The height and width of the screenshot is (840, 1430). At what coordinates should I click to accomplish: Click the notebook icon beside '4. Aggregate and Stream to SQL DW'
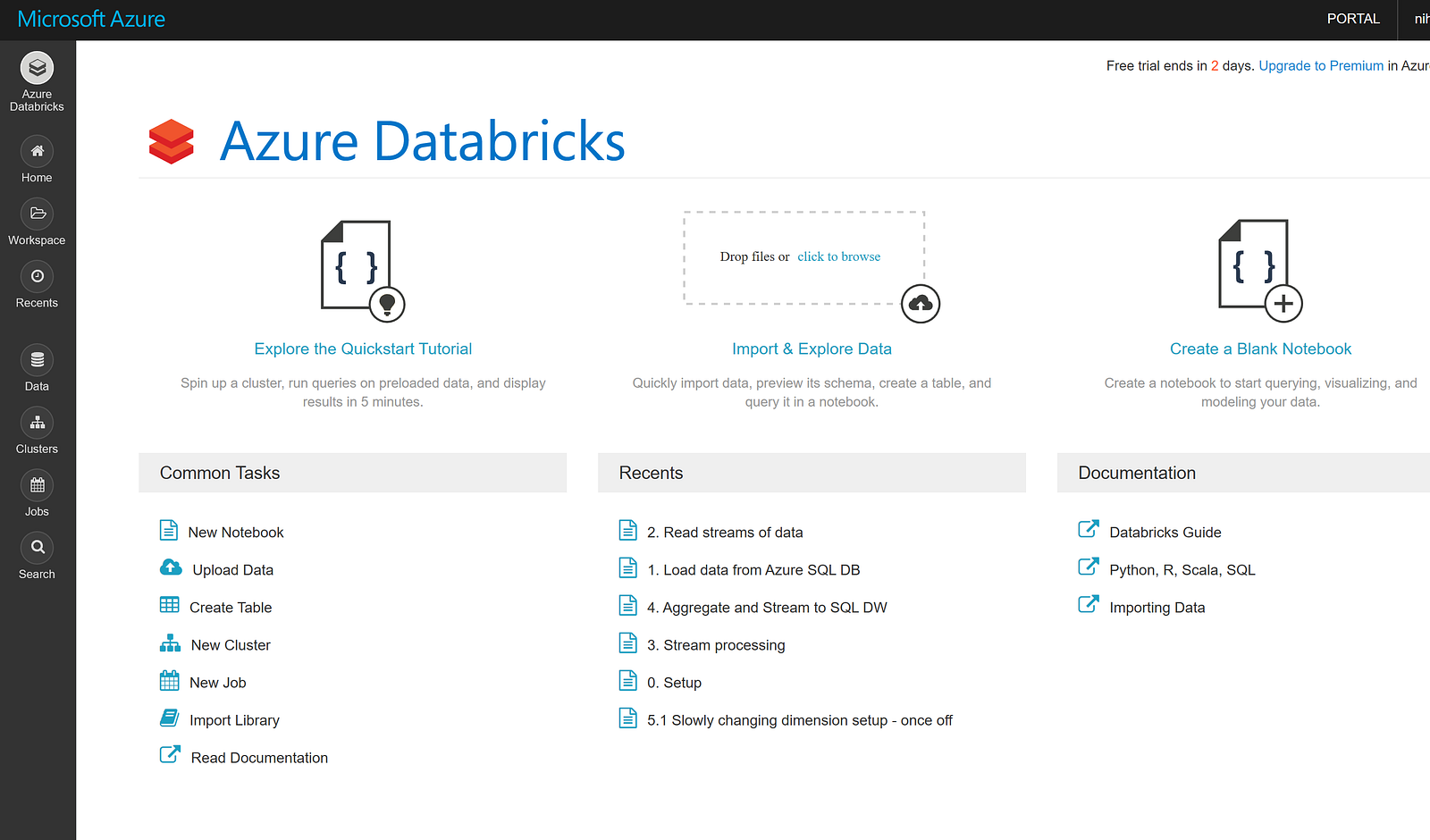(628, 605)
